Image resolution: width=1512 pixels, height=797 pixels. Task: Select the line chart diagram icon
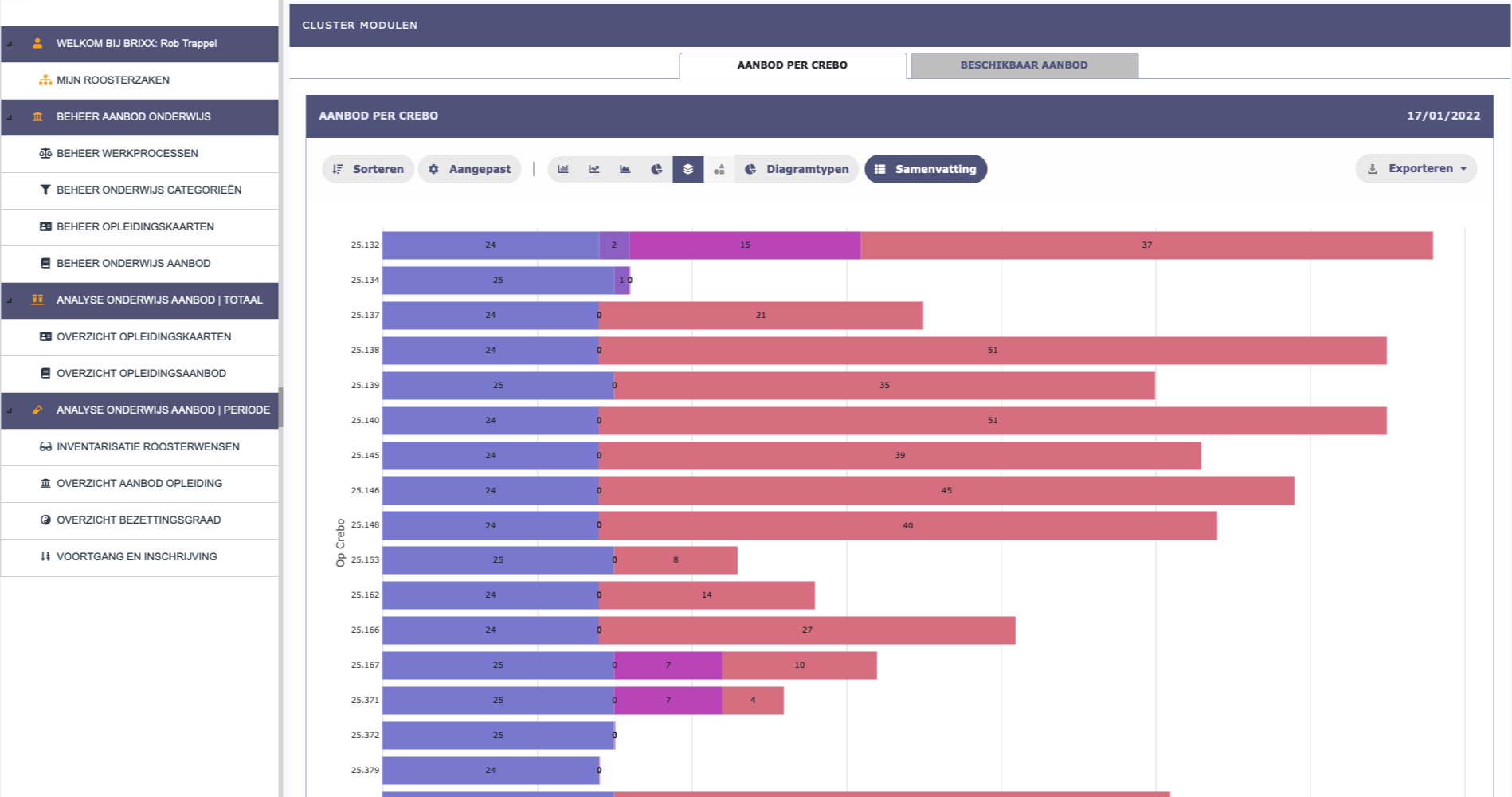tap(594, 169)
